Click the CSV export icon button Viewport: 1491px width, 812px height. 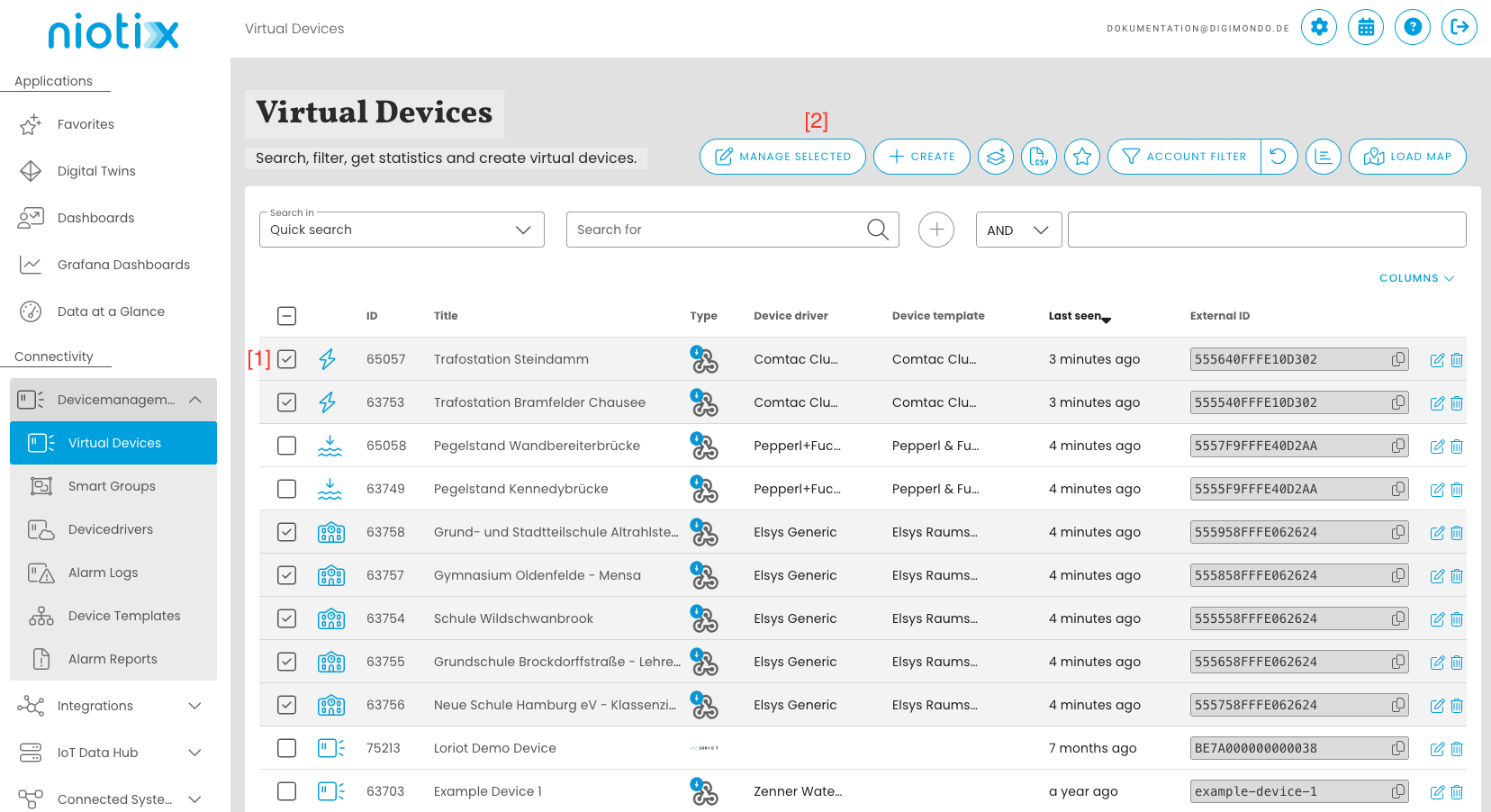point(1039,157)
